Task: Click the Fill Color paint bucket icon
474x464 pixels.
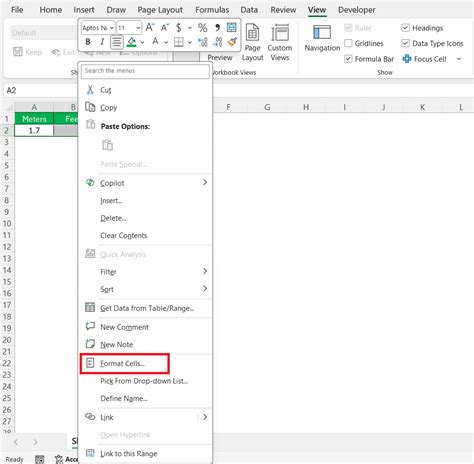Action: coord(132,42)
